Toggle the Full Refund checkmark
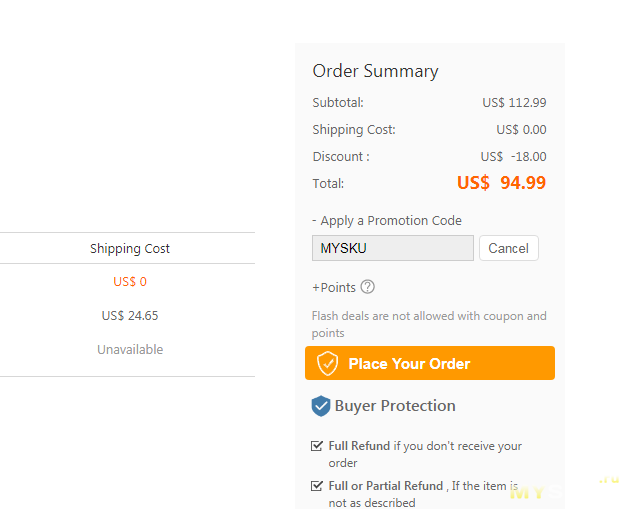Screen dimensions: 629x509 click(317, 446)
